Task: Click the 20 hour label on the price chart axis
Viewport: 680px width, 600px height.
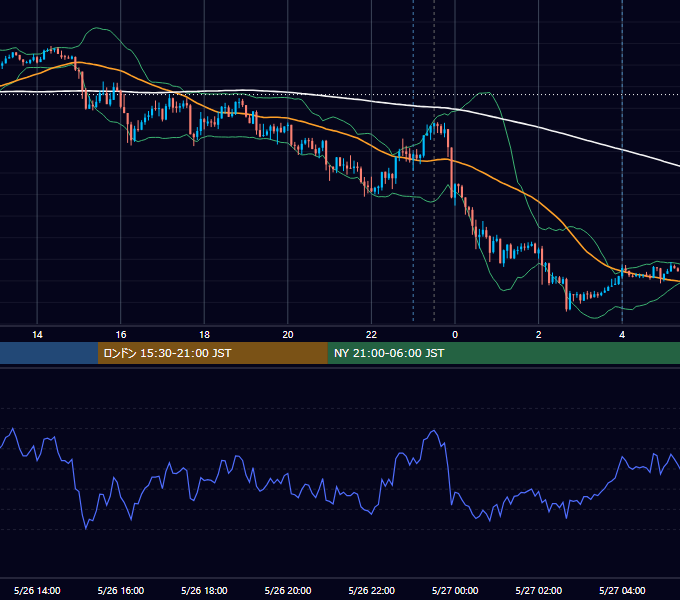Action: (x=288, y=335)
